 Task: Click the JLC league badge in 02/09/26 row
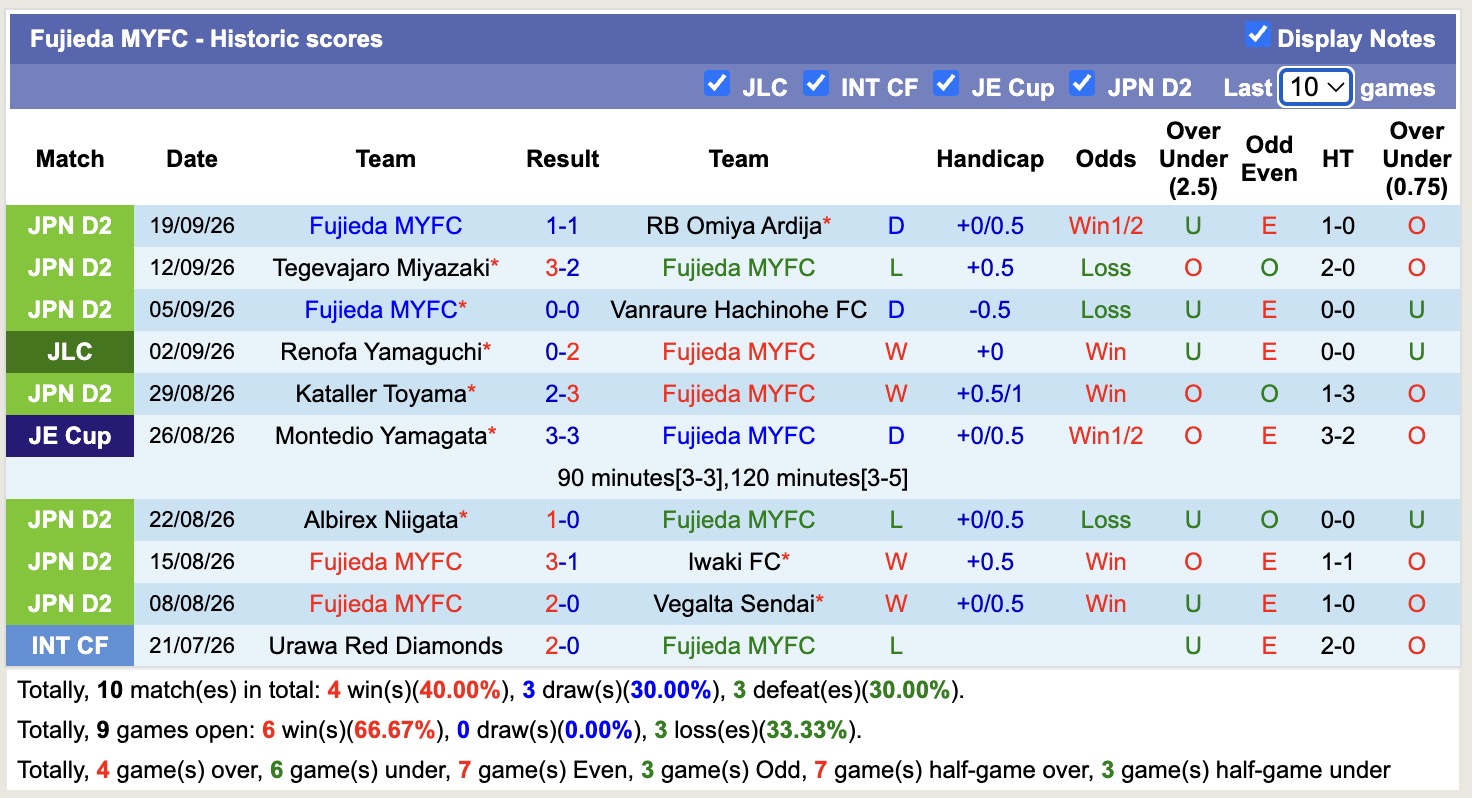click(70, 352)
